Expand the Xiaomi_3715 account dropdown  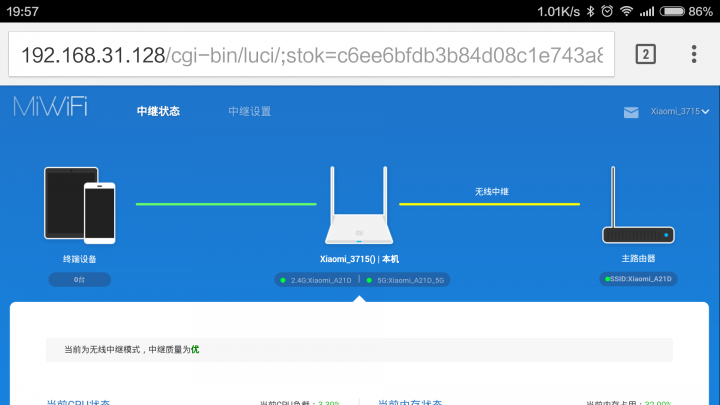680,112
